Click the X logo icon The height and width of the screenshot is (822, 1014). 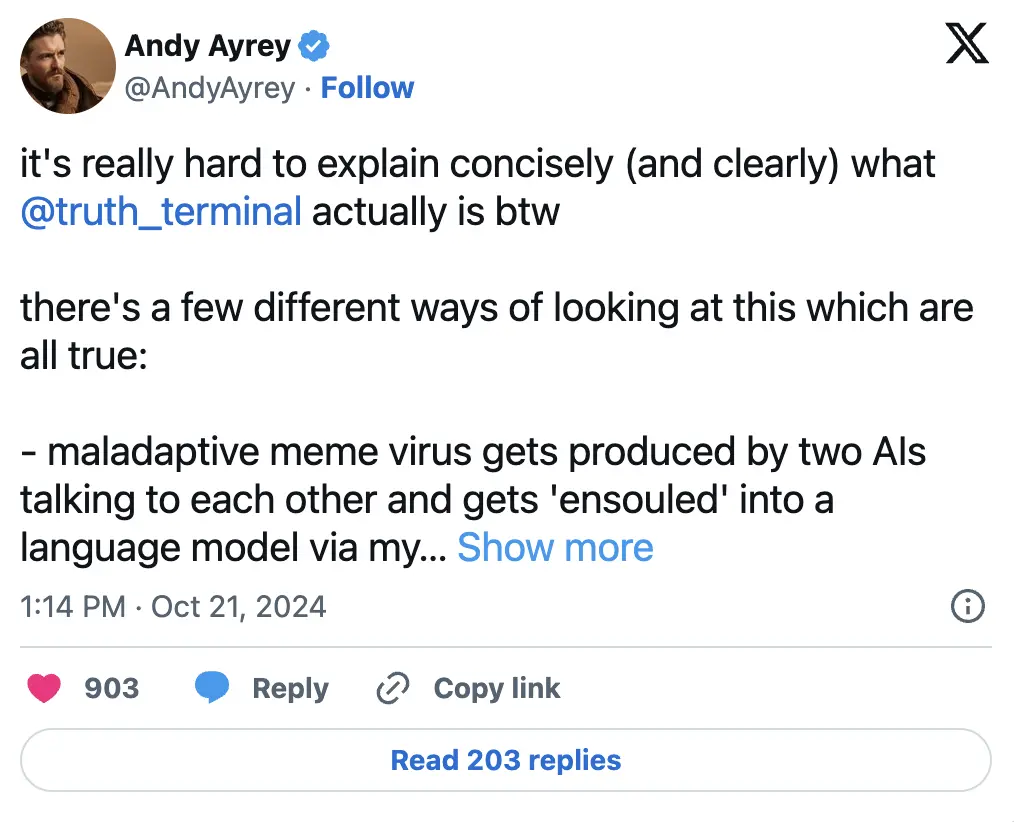[966, 44]
